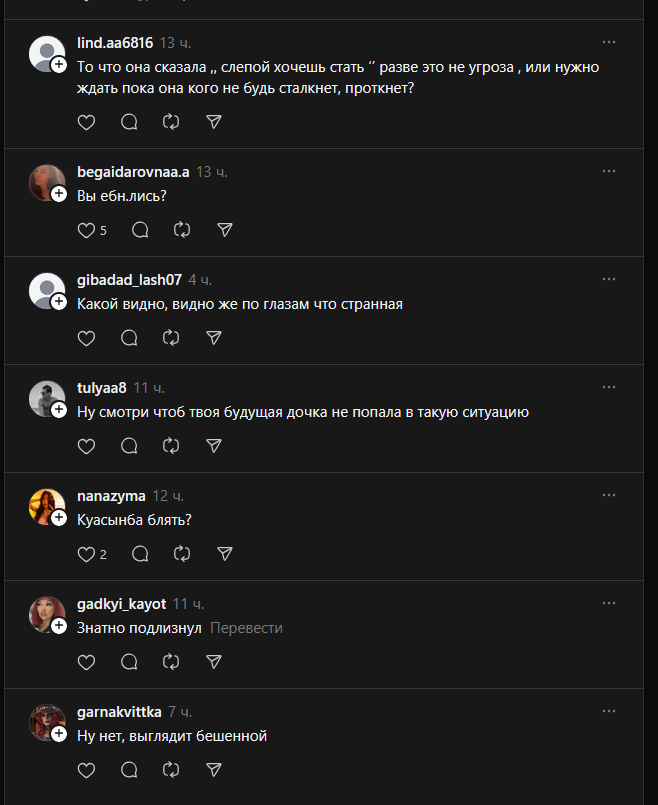Share the tulyaa8 comment
The height and width of the screenshot is (805, 658).
(x=213, y=446)
